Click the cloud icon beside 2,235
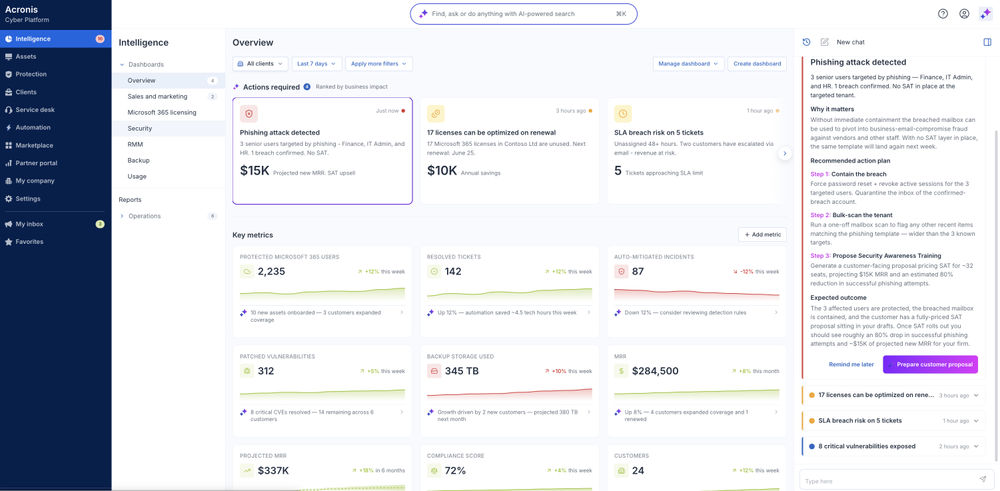The width and height of the screenshot is (1000, 491). tap(246, 272)
